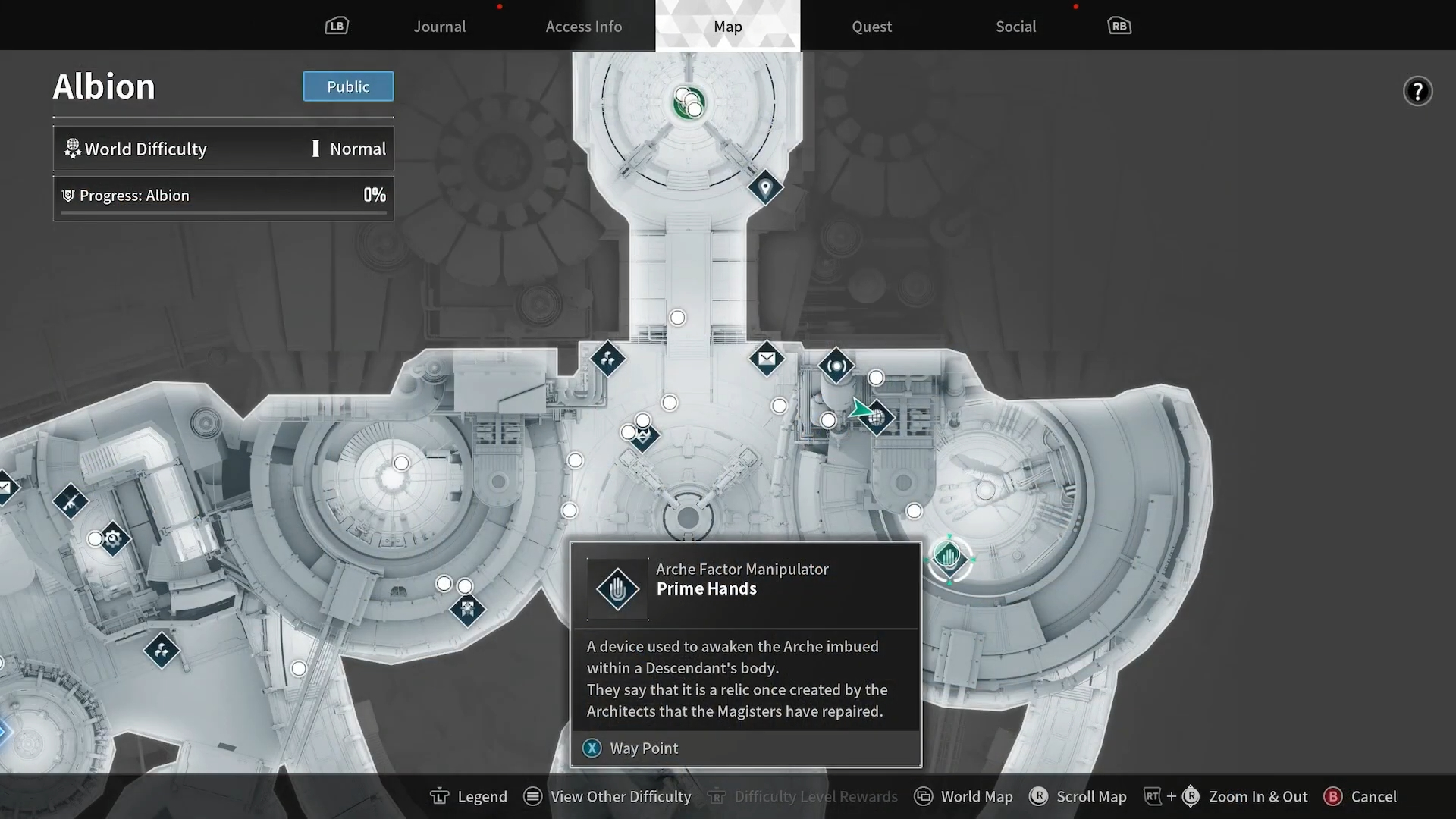Switch to the Journal tab

click(x=440, y=27)
